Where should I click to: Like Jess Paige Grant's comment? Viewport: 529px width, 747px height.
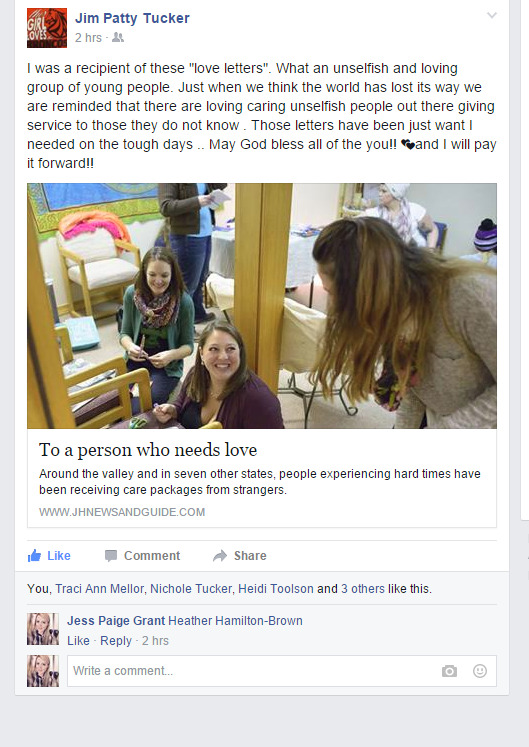point(78,641)
